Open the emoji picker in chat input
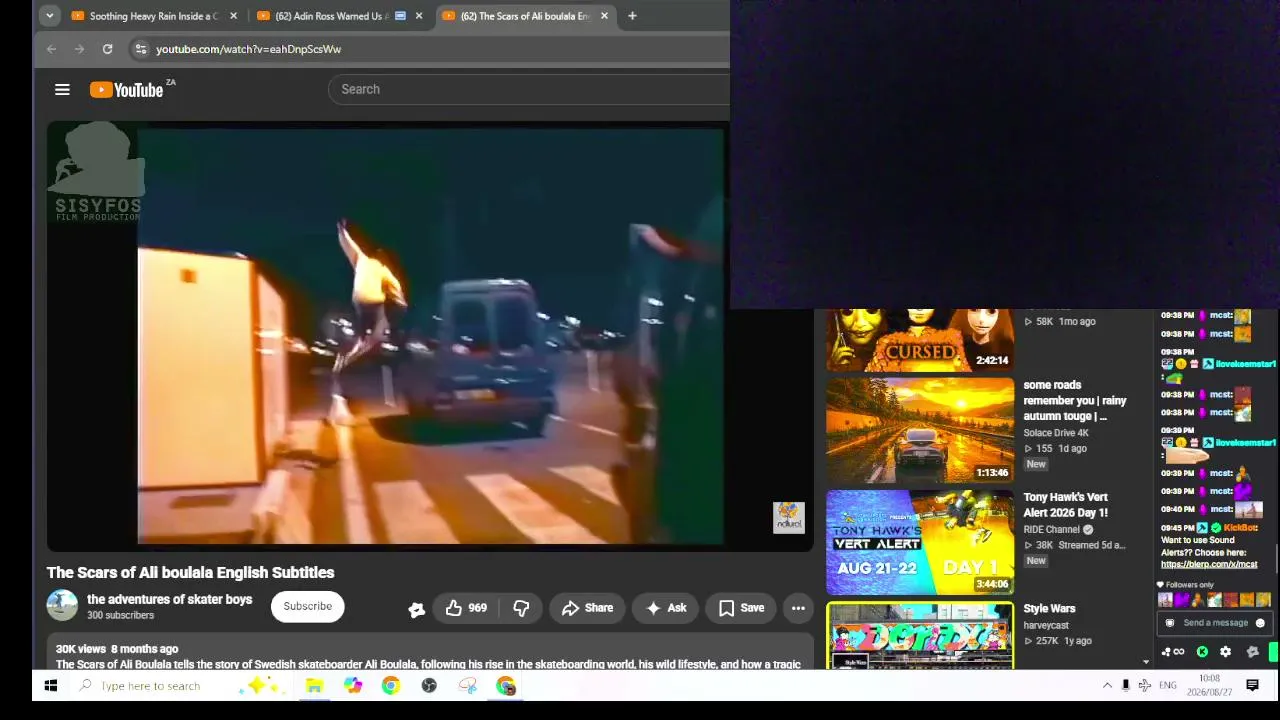 point(1260,623)
